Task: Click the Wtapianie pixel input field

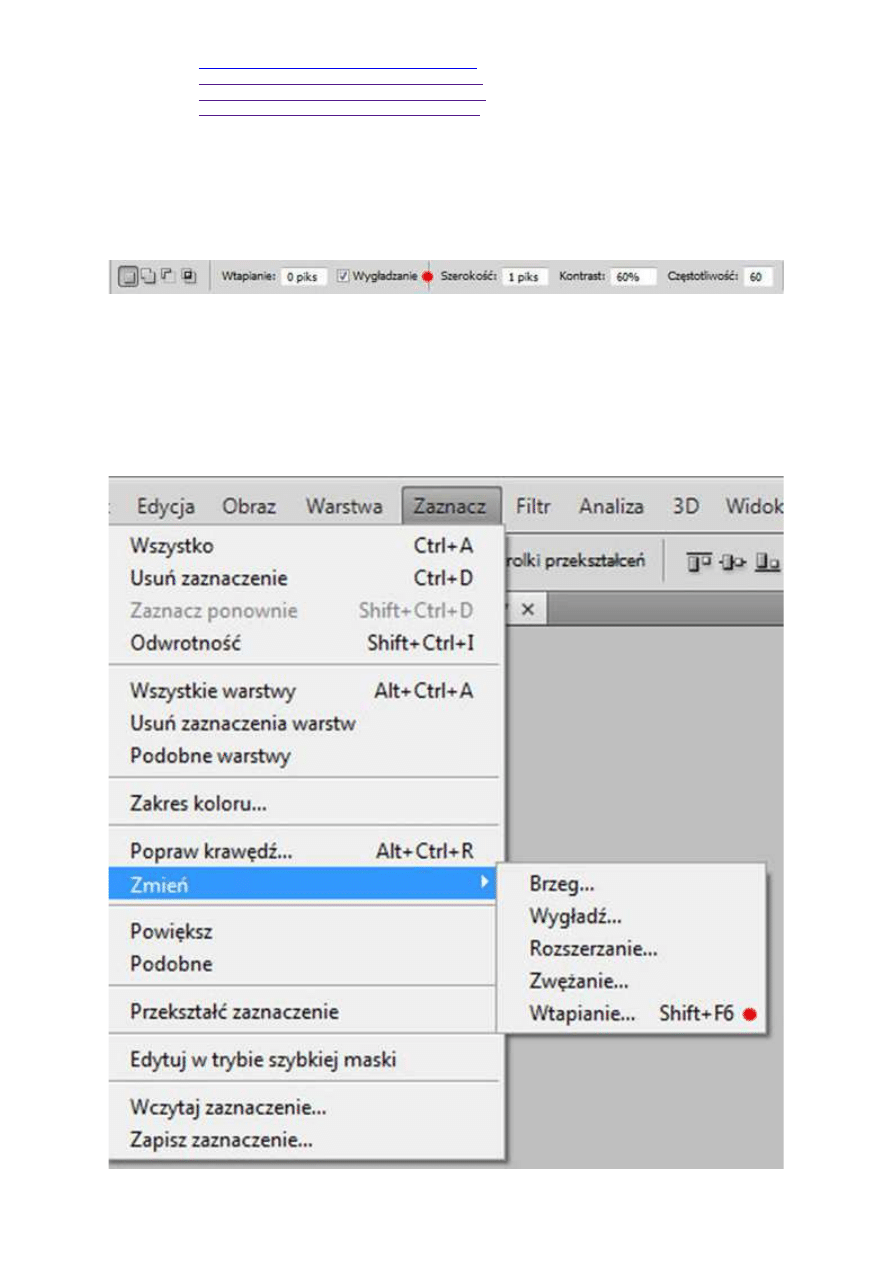Action: click(x=303, y=277)
